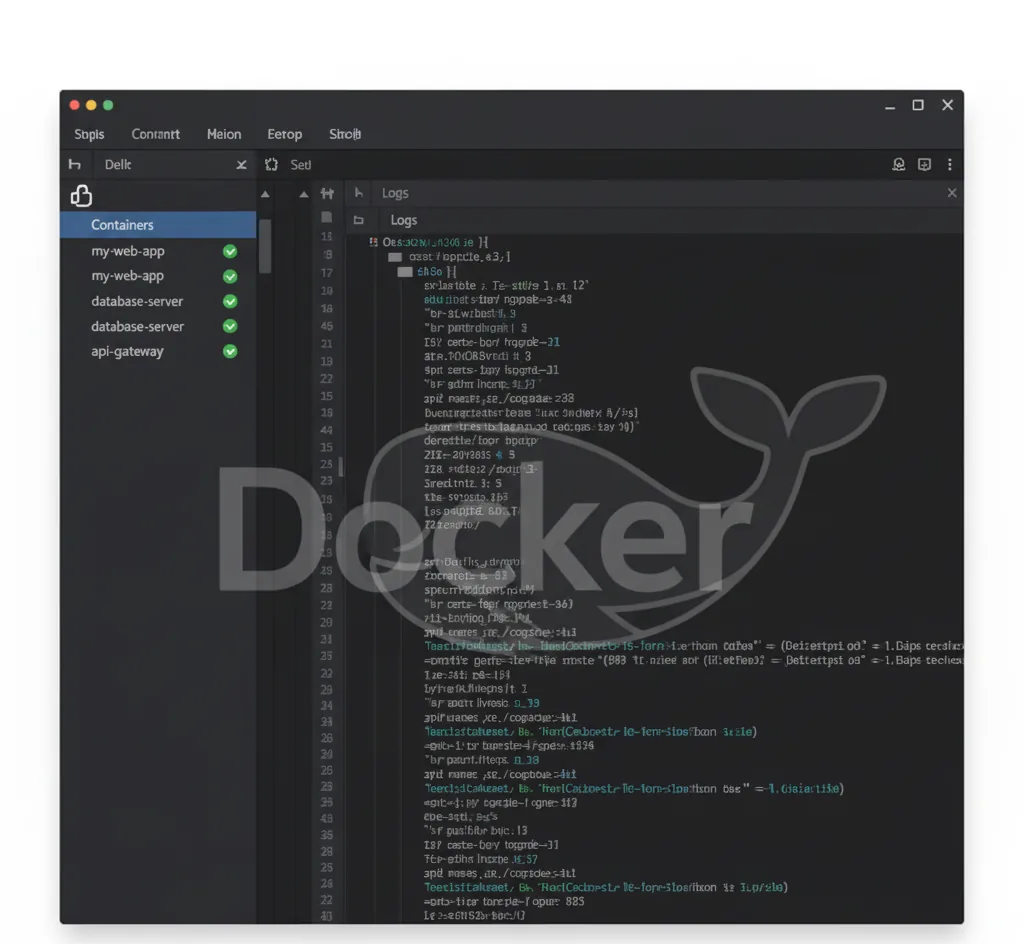This screenshot has width=1024, height=944.
Task: Select the api-gateway container
Action: tap(127, 351)
